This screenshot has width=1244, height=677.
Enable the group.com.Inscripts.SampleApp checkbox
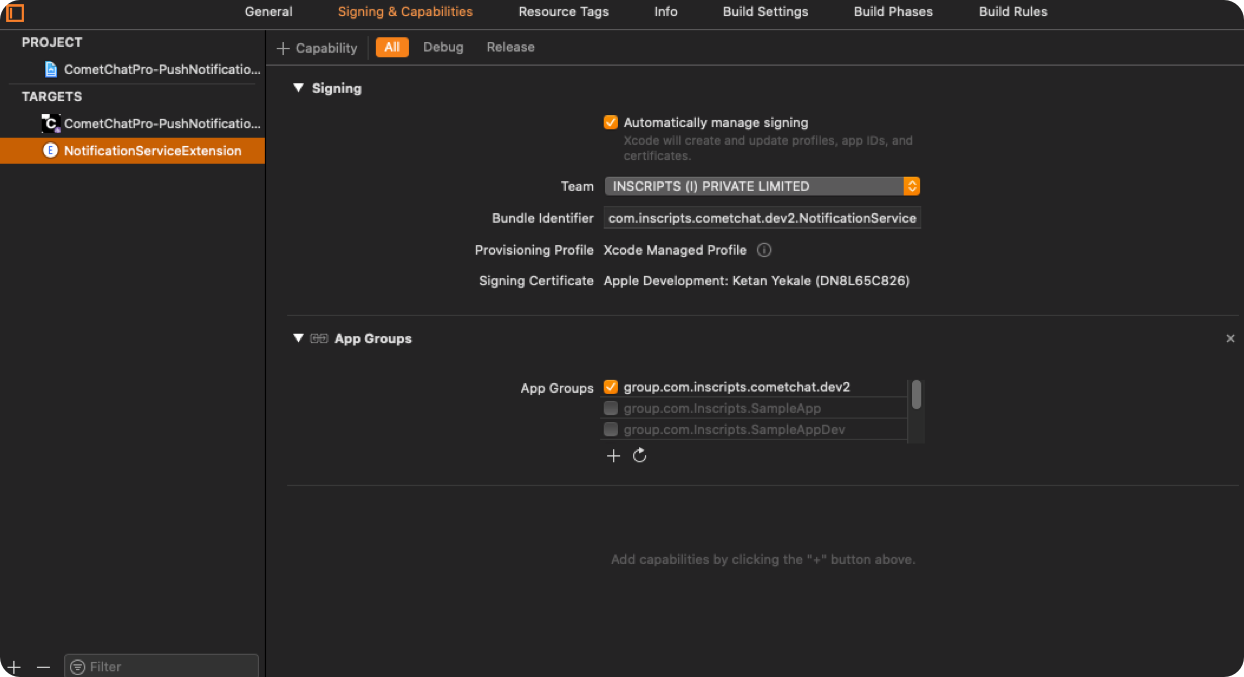[x=611, y=408]
